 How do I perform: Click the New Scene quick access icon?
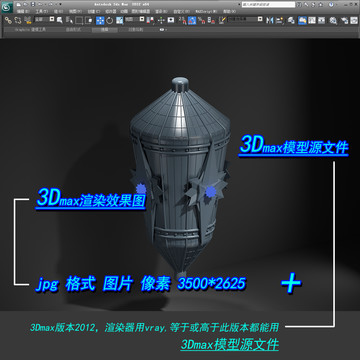(19, 4)
